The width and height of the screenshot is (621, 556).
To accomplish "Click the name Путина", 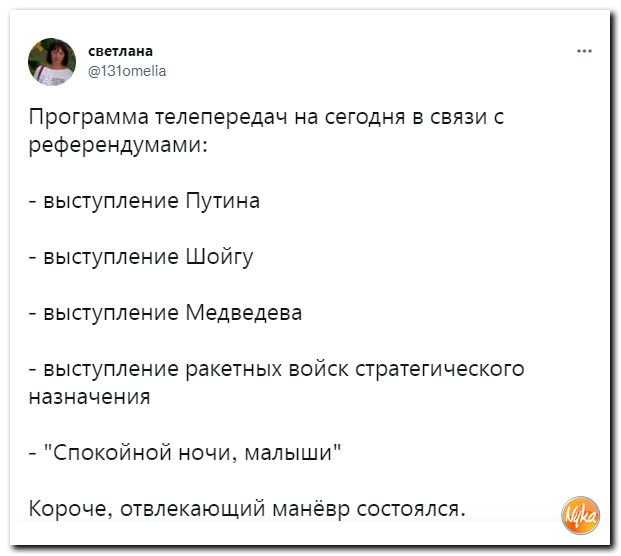I will coord(223,201).
